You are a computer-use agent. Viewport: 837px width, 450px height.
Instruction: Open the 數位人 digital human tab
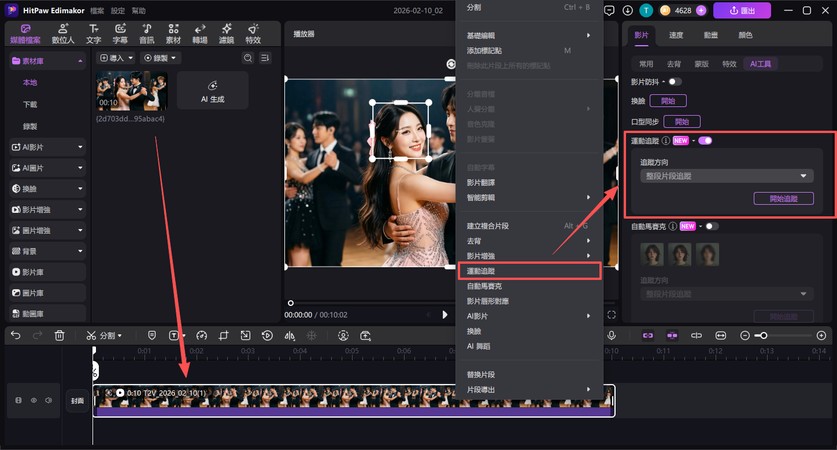[x=63, y=34]
